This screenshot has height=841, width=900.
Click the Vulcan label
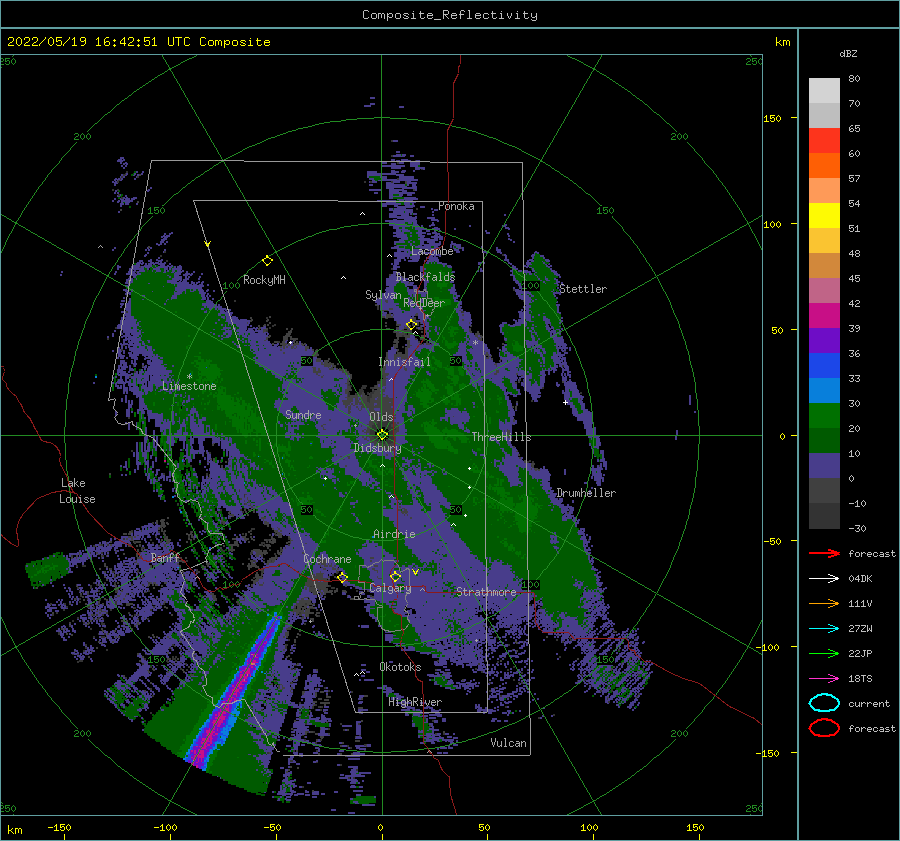coord(509,743)
